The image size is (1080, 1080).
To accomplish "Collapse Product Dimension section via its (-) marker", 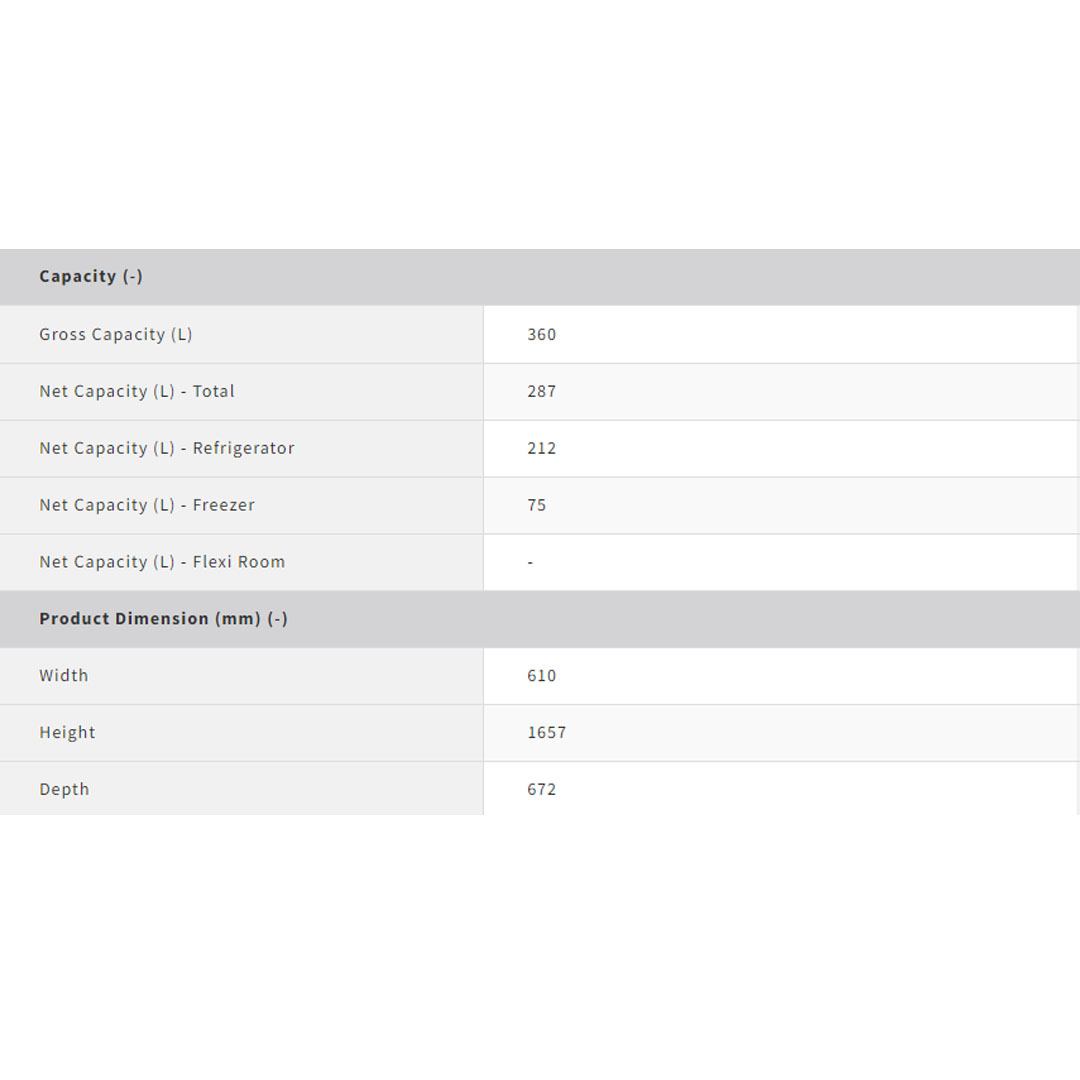I will click(x=277, y=619).
